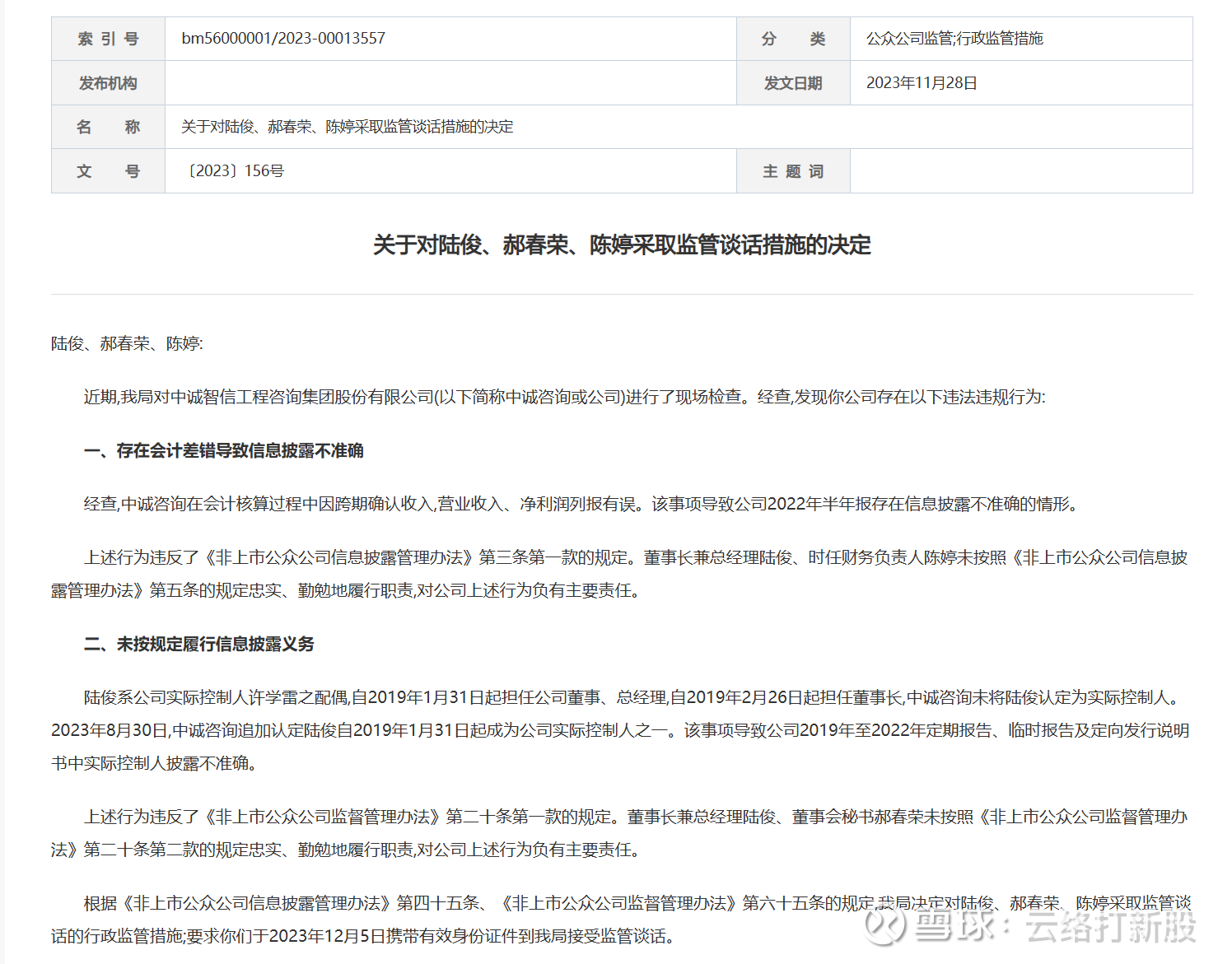Click the heading 二、未按规定履行信息披露义务
Screen dimensions: 1232x964
198,645
